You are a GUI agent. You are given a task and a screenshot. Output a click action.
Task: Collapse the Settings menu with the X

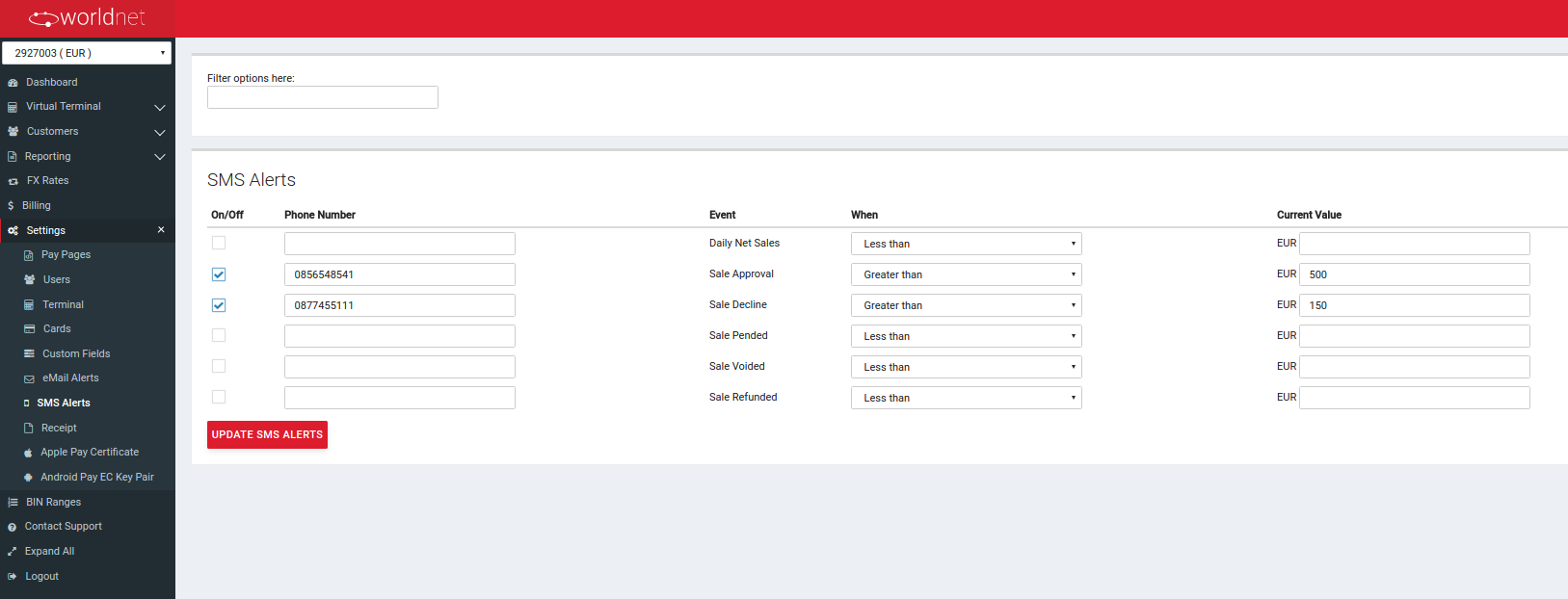pyautogui.click(x=161, y=230)
